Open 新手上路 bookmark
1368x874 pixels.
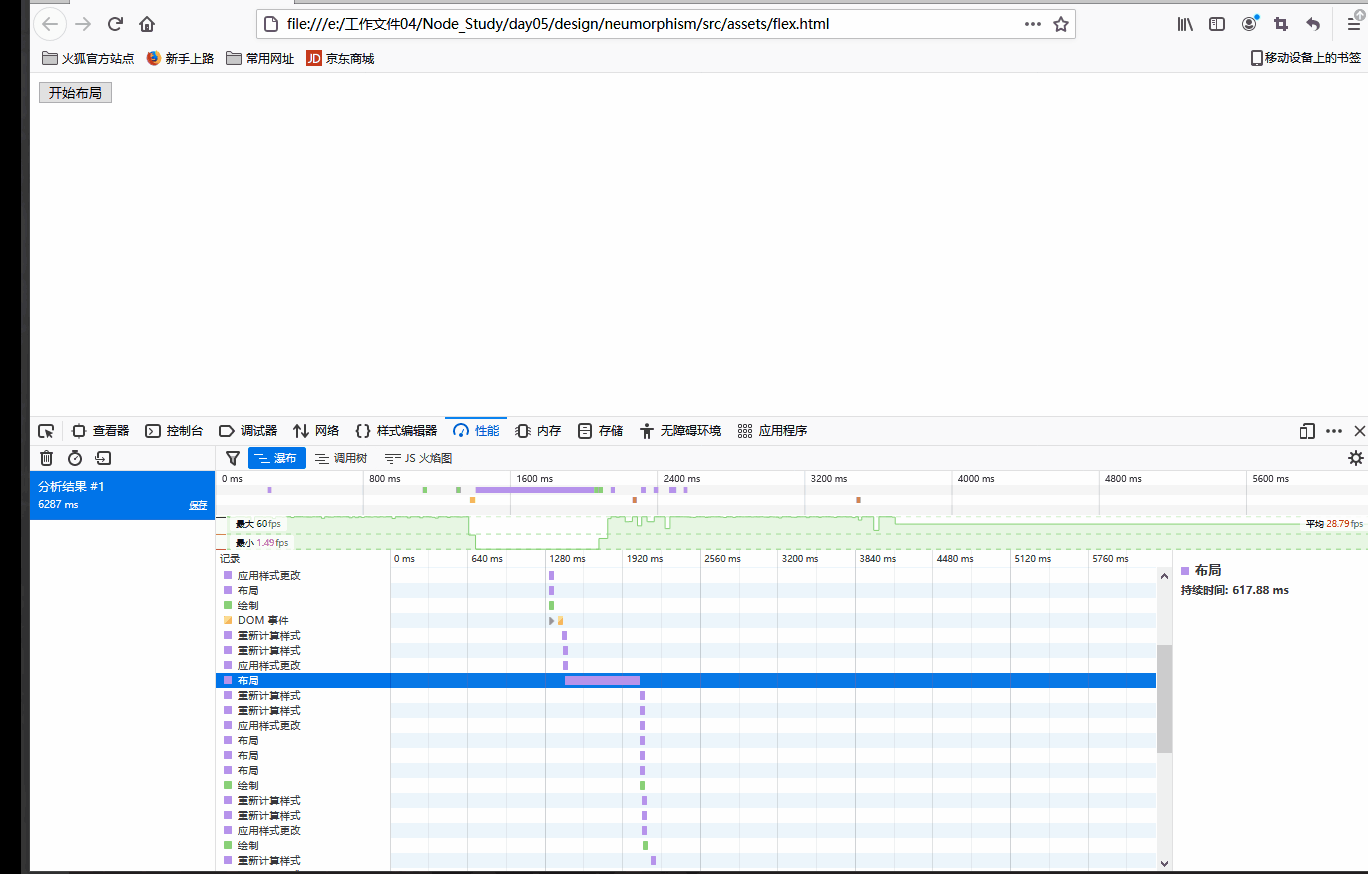(x=180, y=59)
